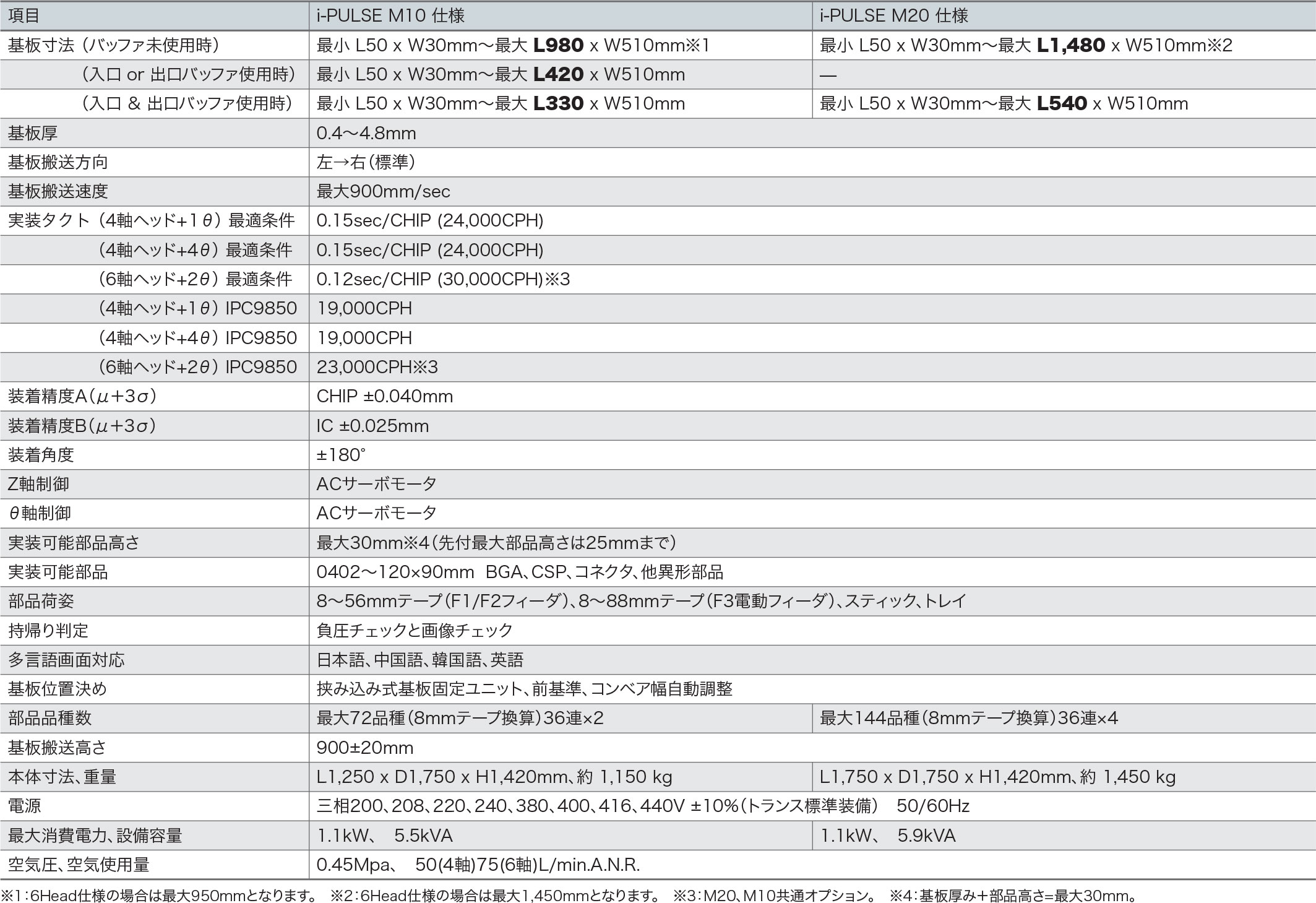
Task: Click the '部品品種数' row label
Action: click(x=49, y=718)
